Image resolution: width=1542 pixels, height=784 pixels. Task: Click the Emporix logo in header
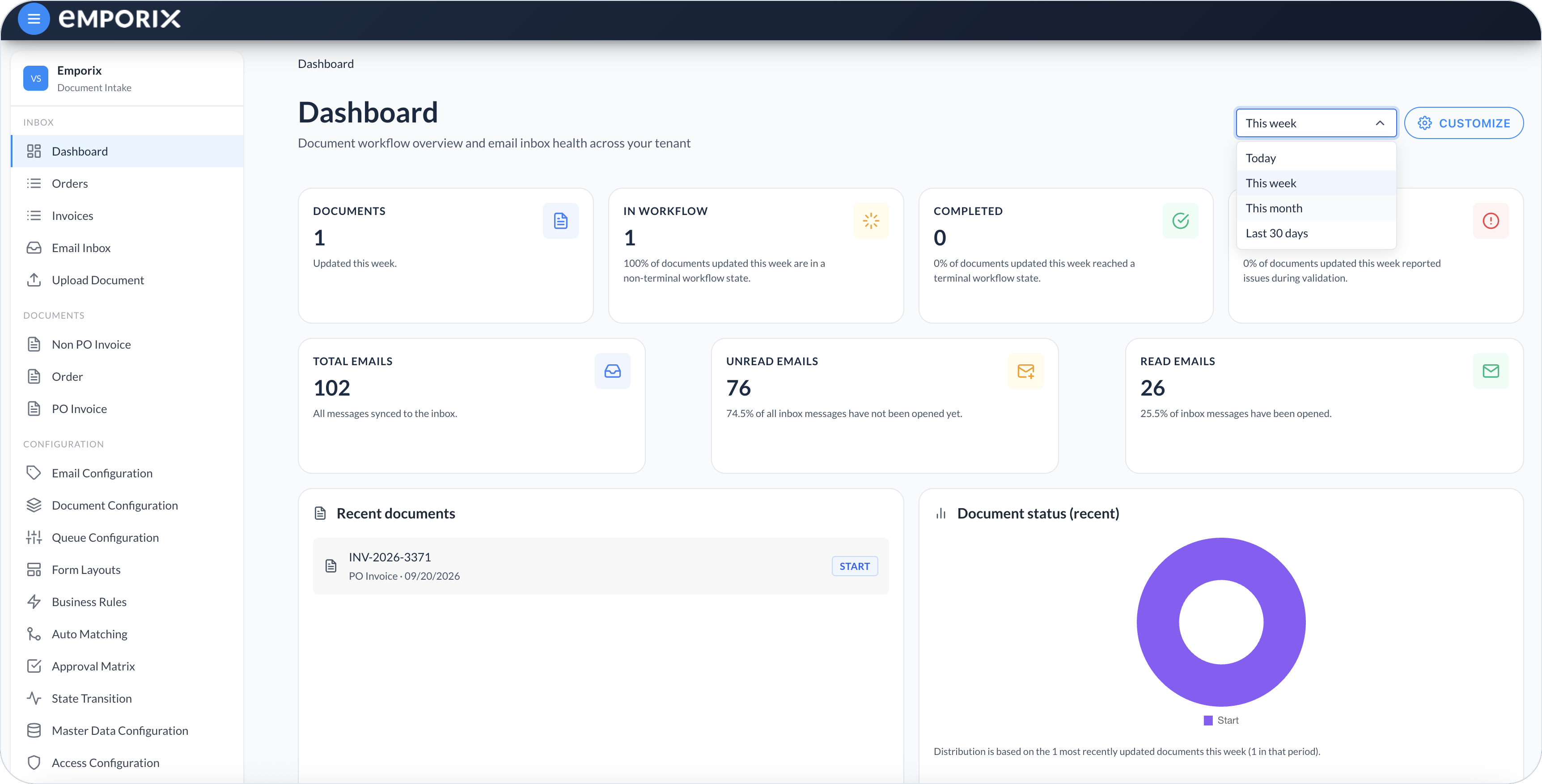(119, 19)
